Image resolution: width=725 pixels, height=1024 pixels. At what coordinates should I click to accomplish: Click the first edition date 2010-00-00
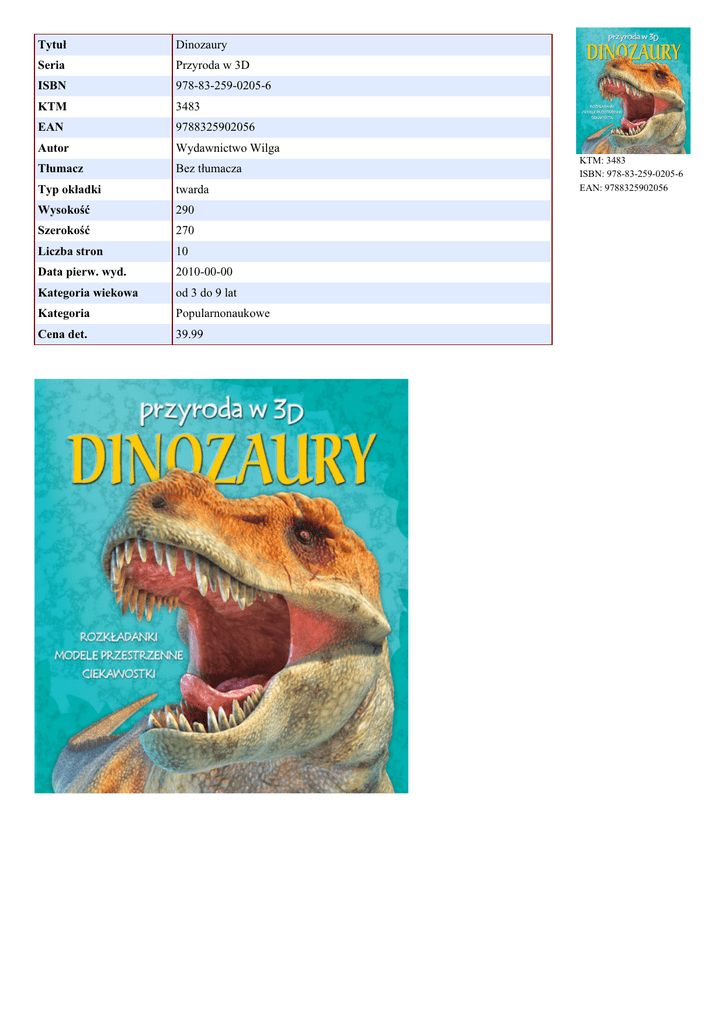(x=204, y=272)
